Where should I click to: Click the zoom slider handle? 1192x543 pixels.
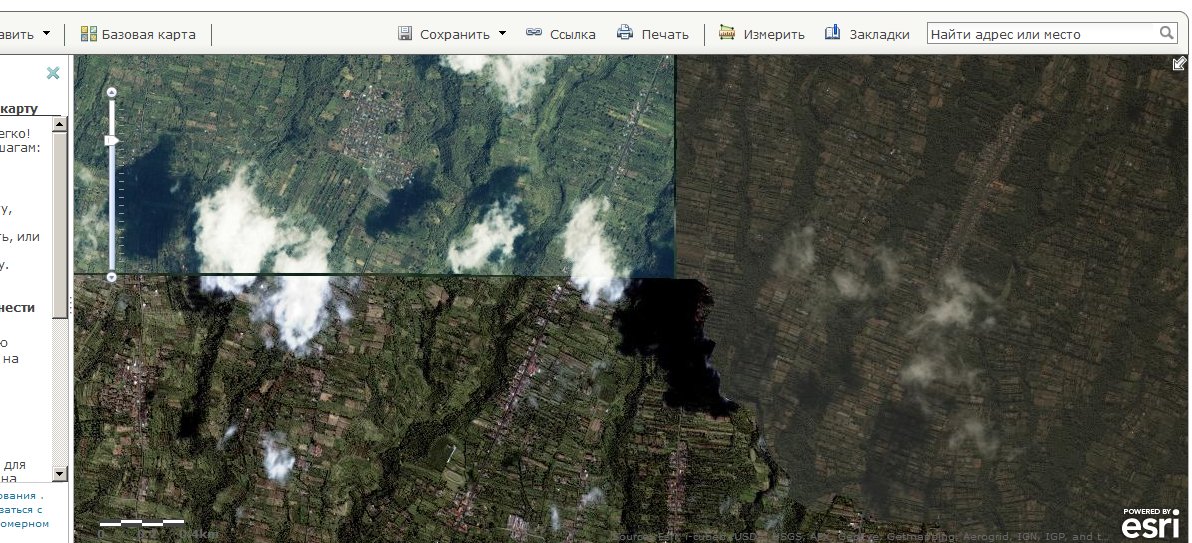click(x=112, y=141)
